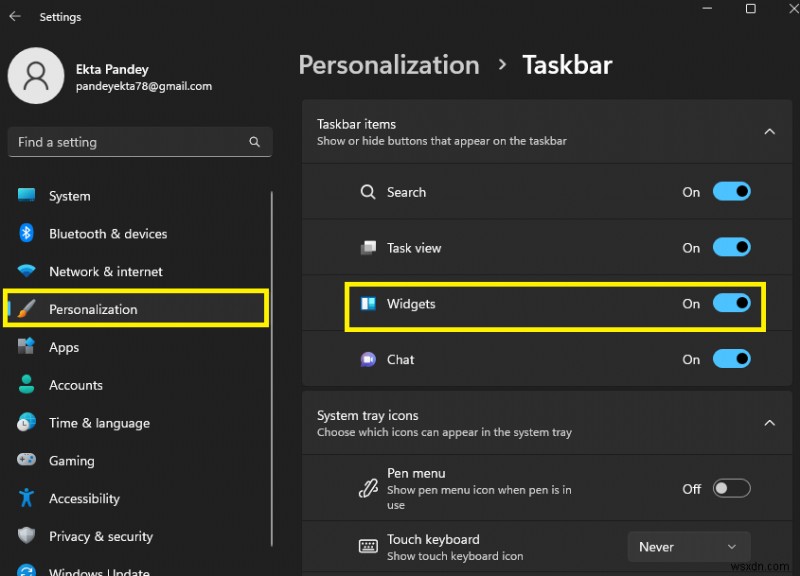Image resolution: width=800 pixels, height=576 pixels.
Task: Select the Gaming controller icon
Action: [x=28, y=460]
